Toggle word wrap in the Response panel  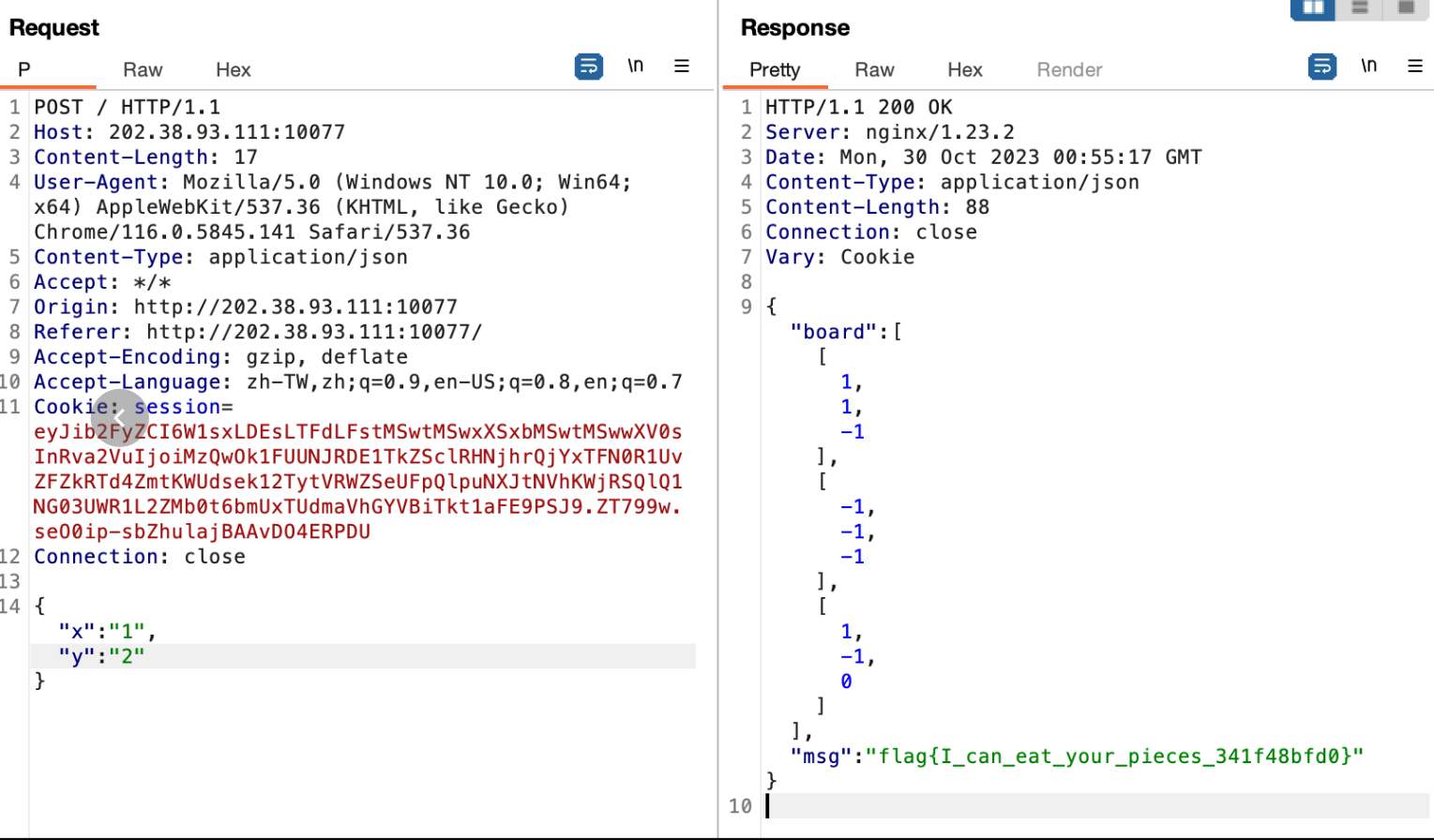1321,67
